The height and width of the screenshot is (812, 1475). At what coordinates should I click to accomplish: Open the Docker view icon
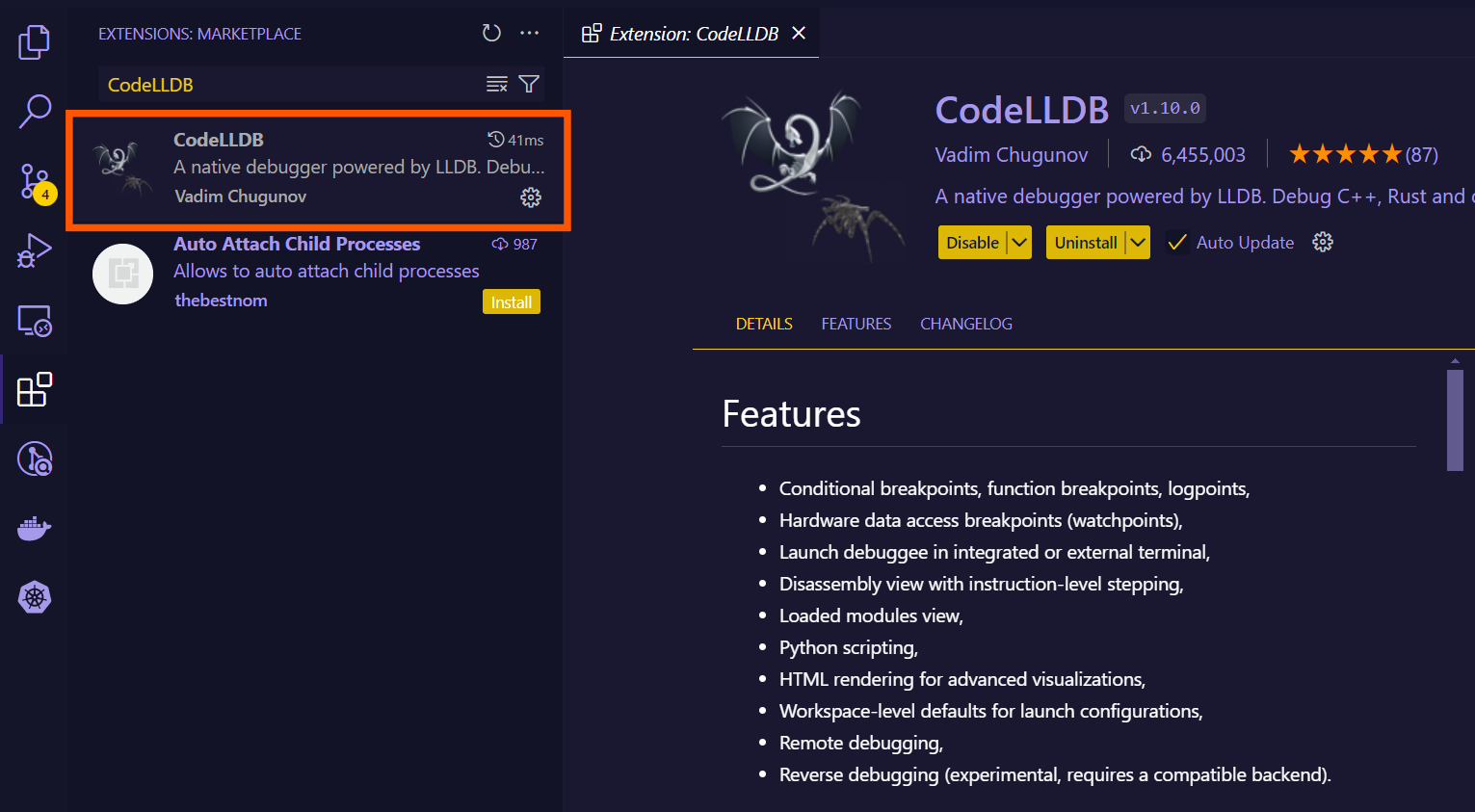click(x=35, y=529)
